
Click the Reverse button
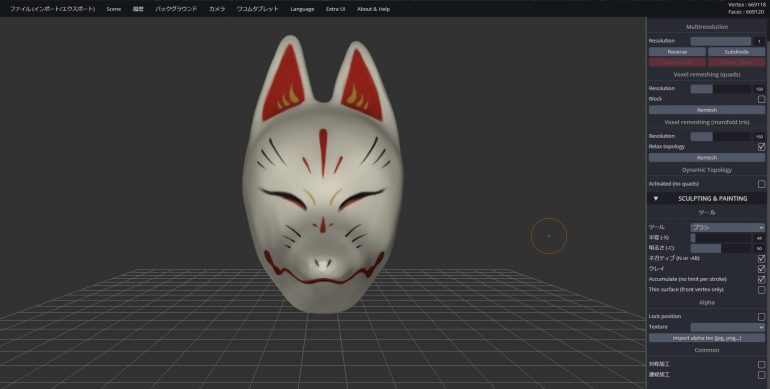tap(677, 52)
